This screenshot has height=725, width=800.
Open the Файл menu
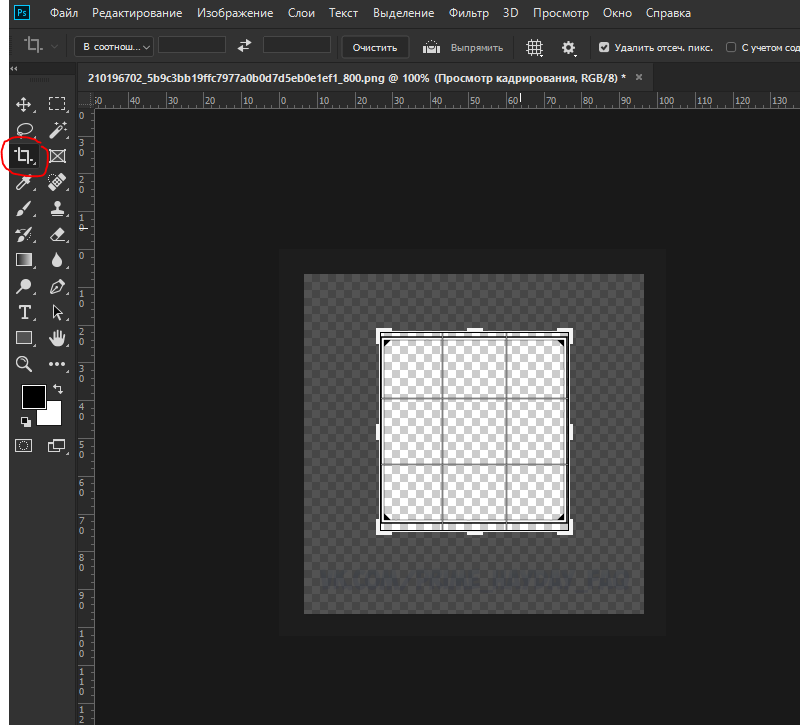coord(64,13)
